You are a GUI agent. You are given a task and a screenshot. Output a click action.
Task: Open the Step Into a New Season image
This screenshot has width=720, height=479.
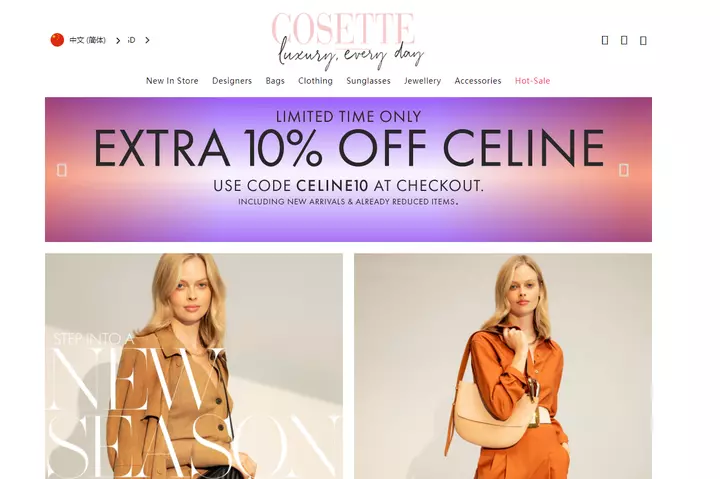(x=194, y=366)
